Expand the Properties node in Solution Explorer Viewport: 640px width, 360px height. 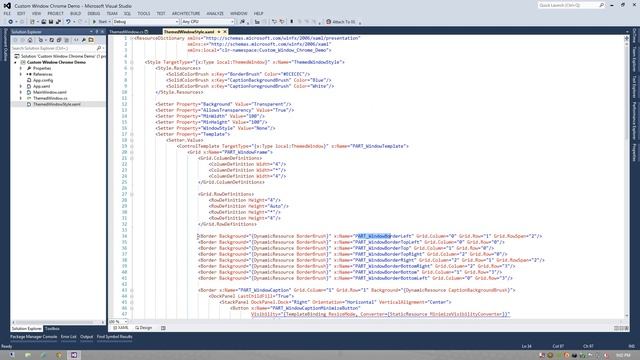(21, 68)
